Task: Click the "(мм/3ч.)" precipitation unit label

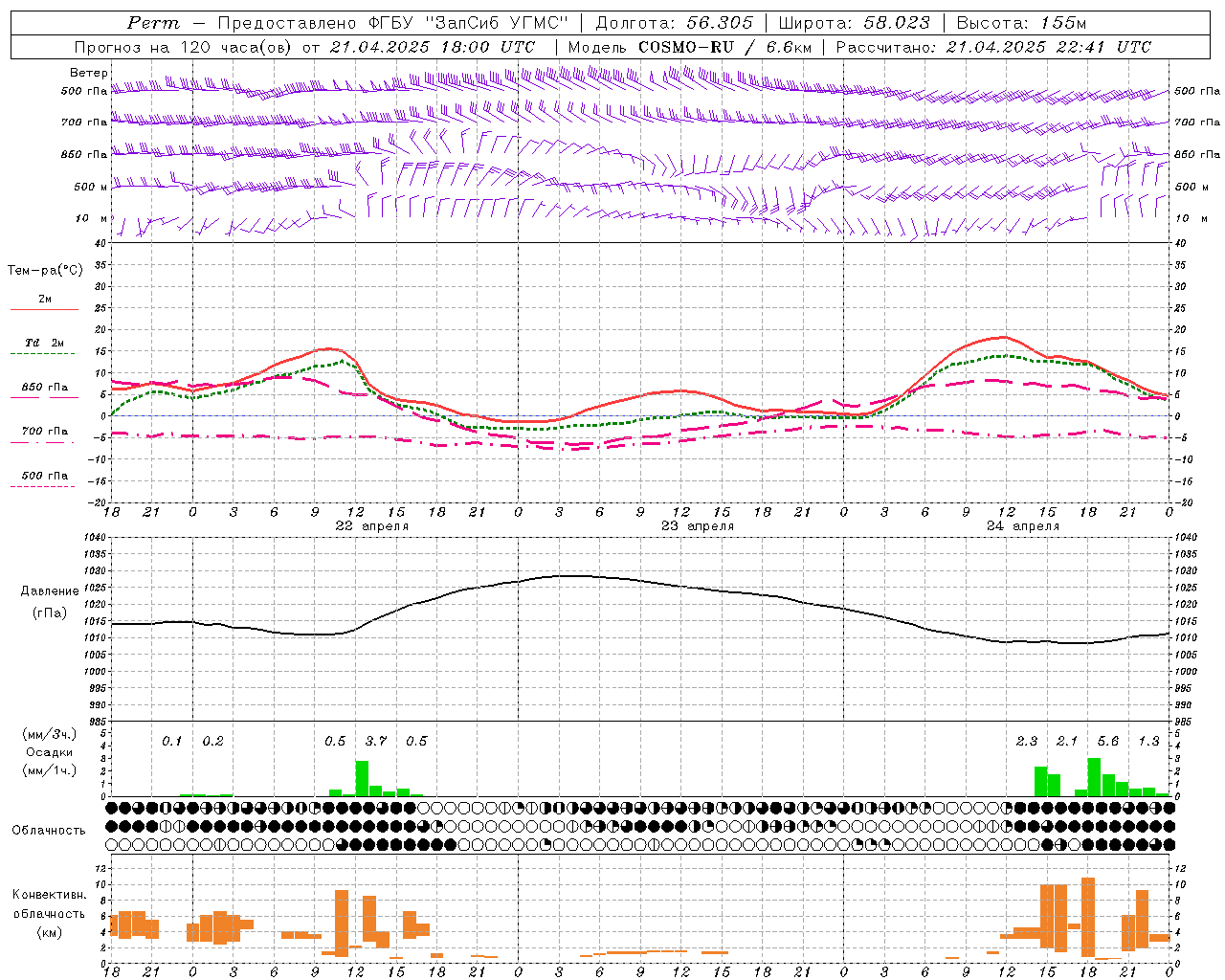Action: (x=49, y=734)
